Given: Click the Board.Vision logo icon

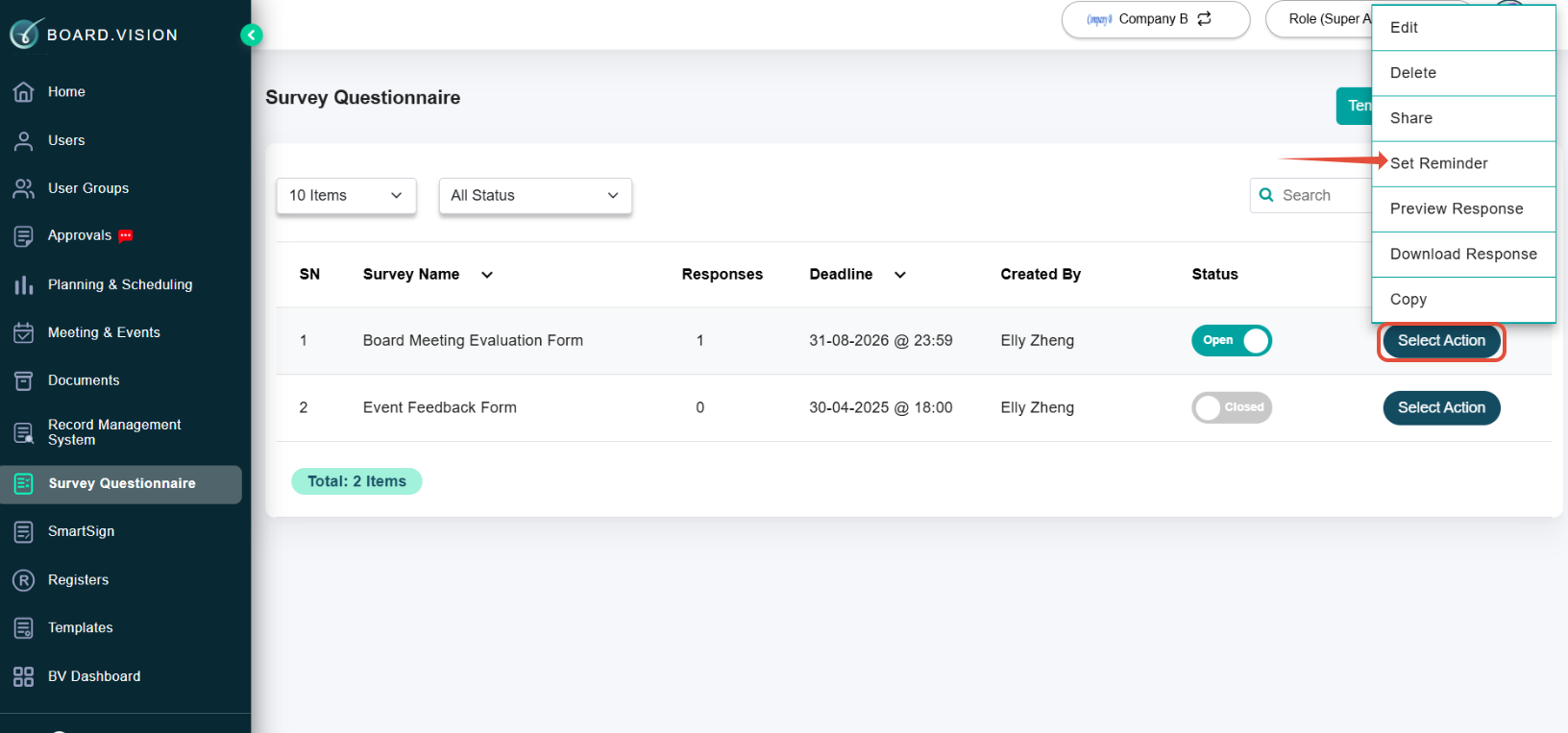Looking at the screenshot, I should tap(26, 34).
